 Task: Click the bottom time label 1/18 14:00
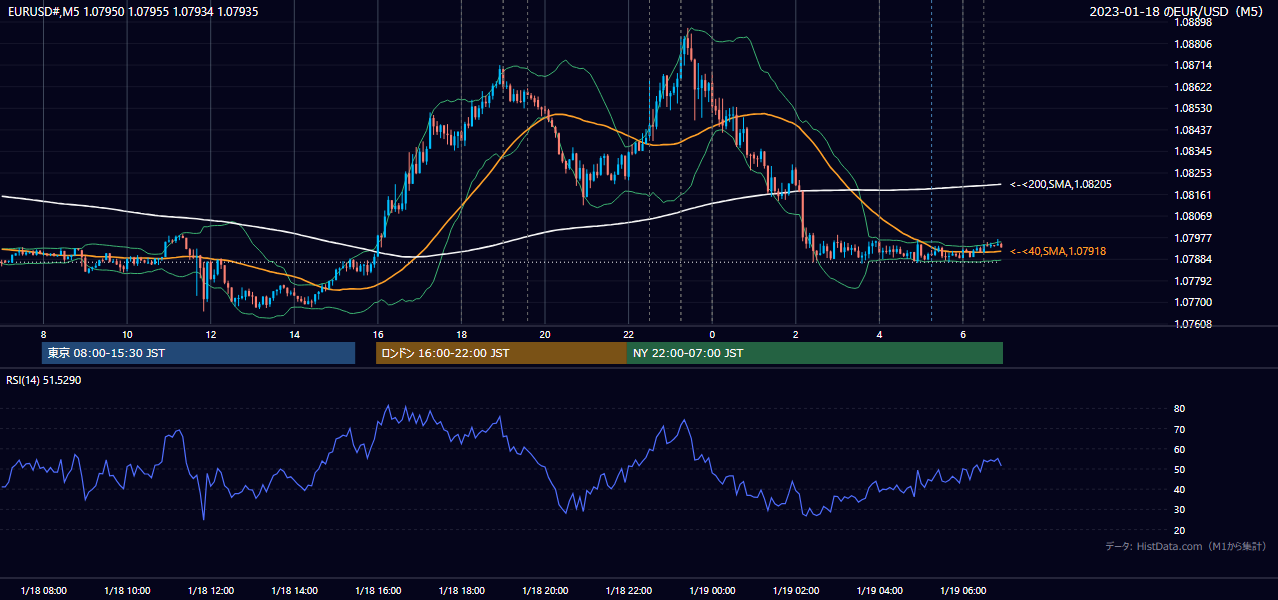[294, 591]
